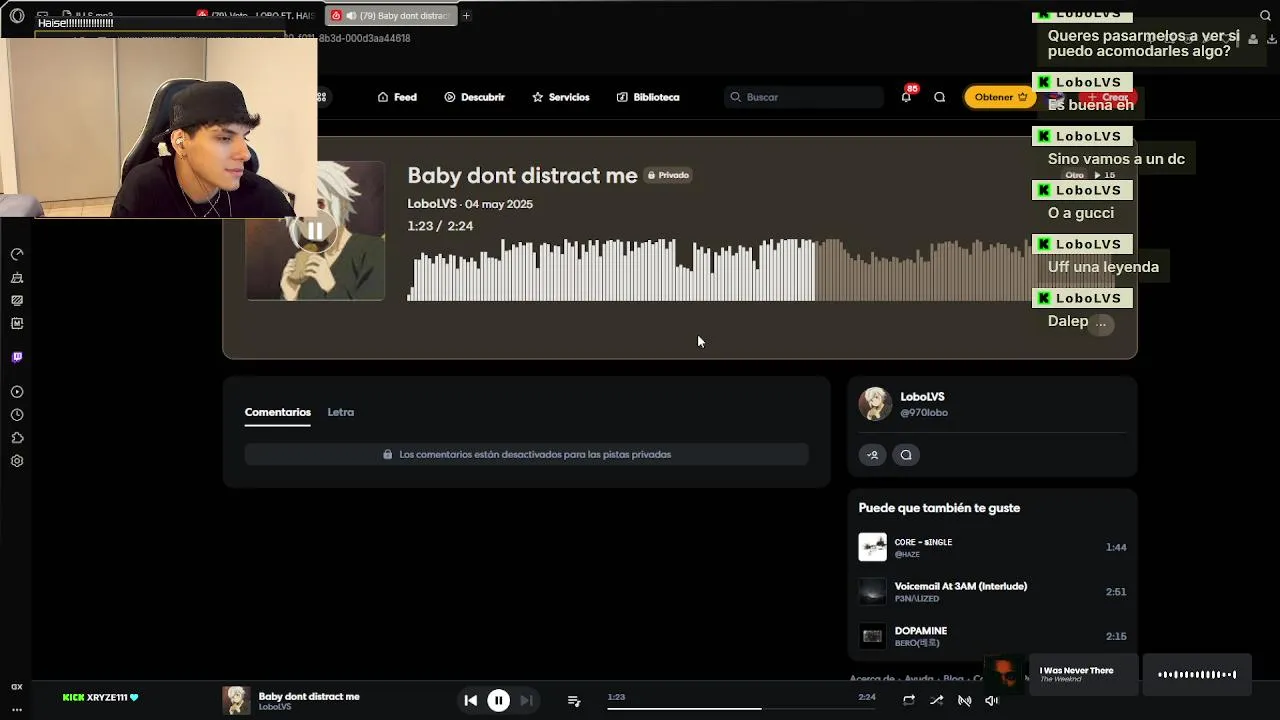Click the browser search icon at top right
The height and width of the screenshot is (720, 1280).
point(1265,16)
